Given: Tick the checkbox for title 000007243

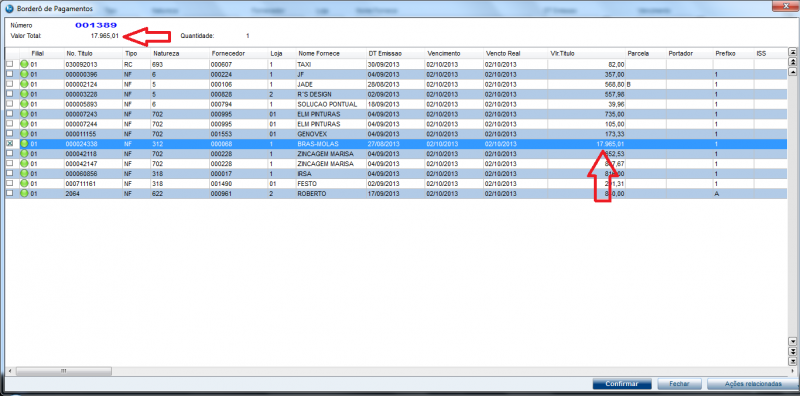Looking at the screenshot, I should 10,114.
